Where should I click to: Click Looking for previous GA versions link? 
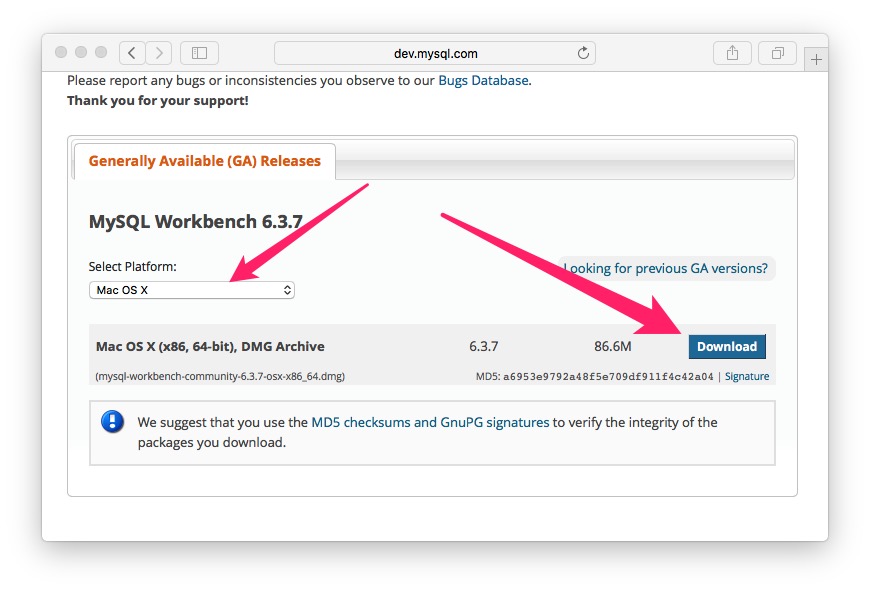[x=666, y=268]
